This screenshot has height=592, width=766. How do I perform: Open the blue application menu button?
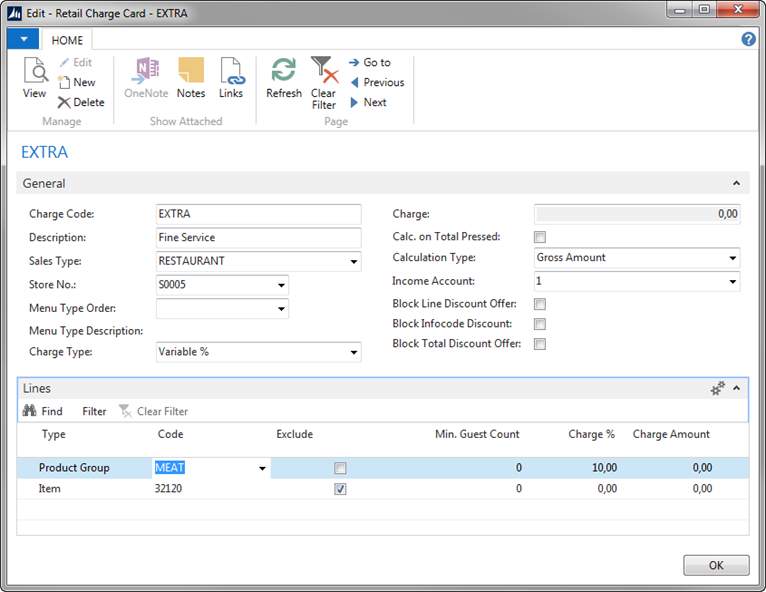[23, 39]
